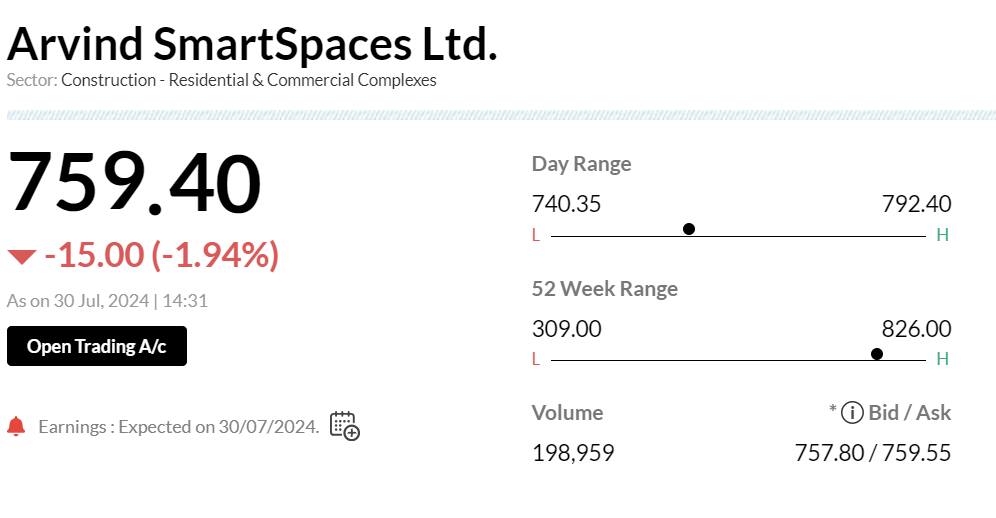Click the red earnings alert bell icon
996x518 pixels.
pos(16,427)
